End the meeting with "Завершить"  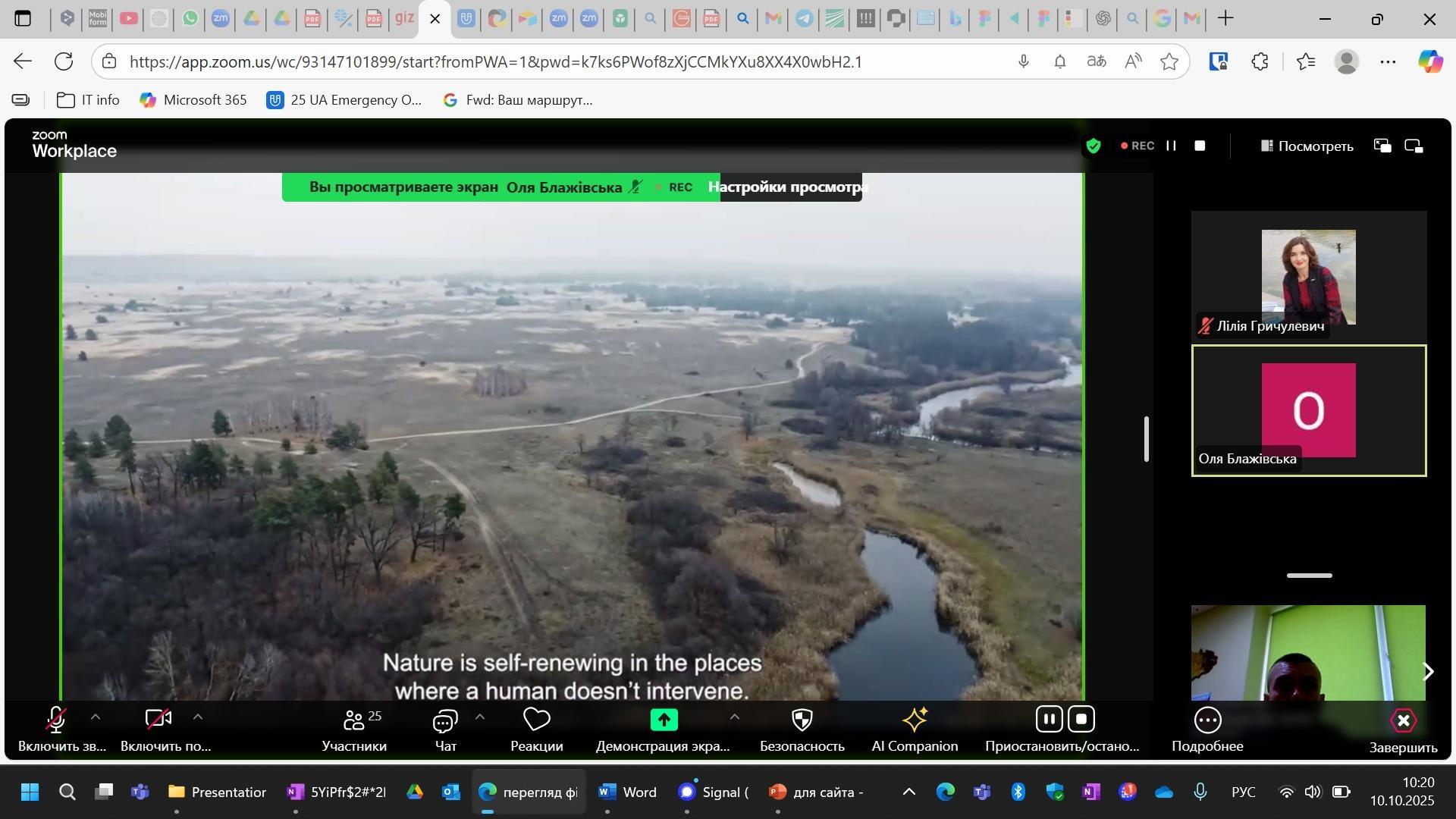1403,722
